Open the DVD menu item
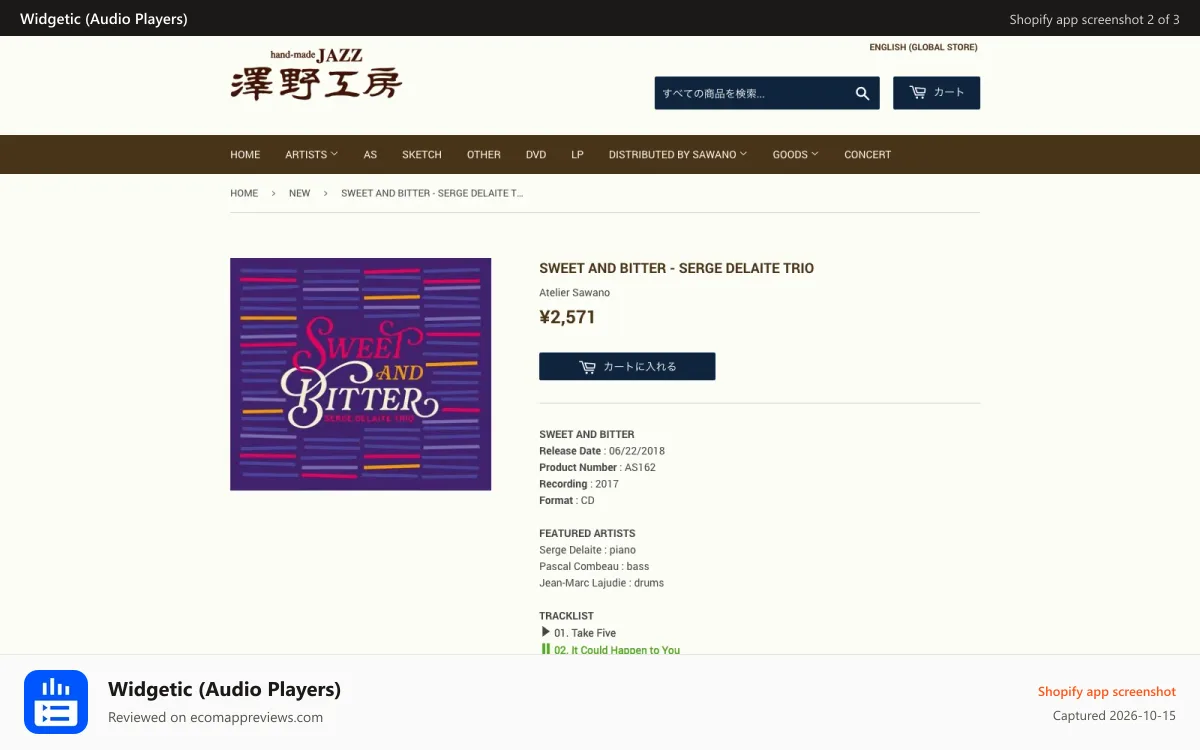The height and width of the screenshot is (750, 1200). tap(536, 154)
